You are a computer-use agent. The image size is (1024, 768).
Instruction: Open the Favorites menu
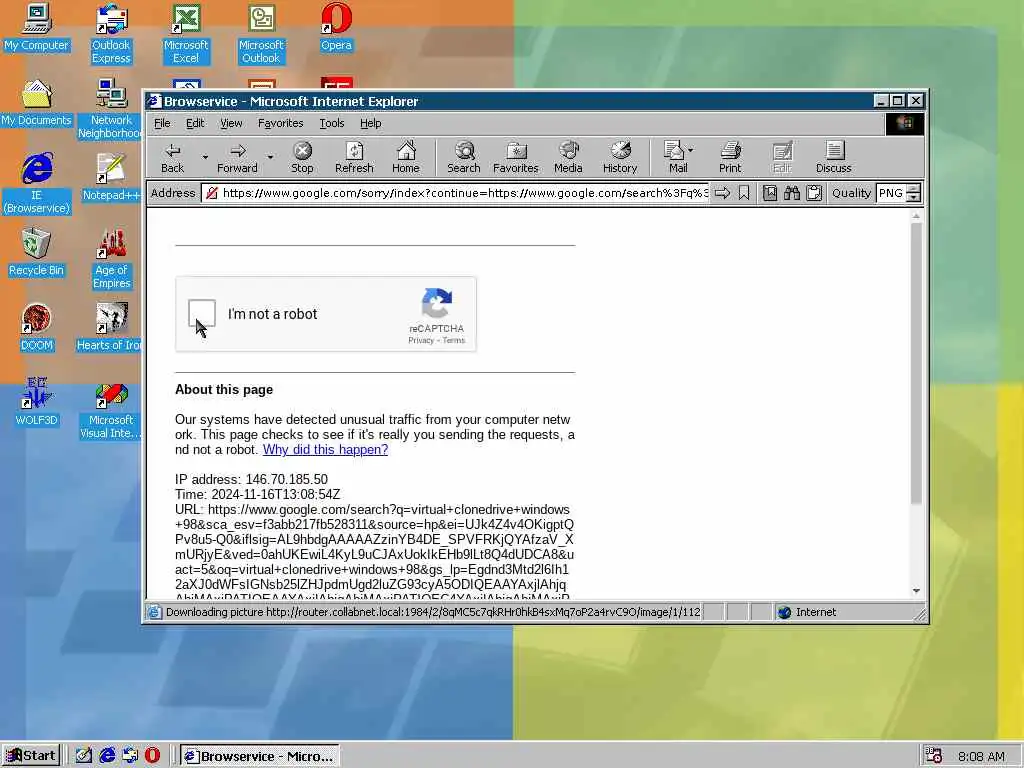pos(280,123)
